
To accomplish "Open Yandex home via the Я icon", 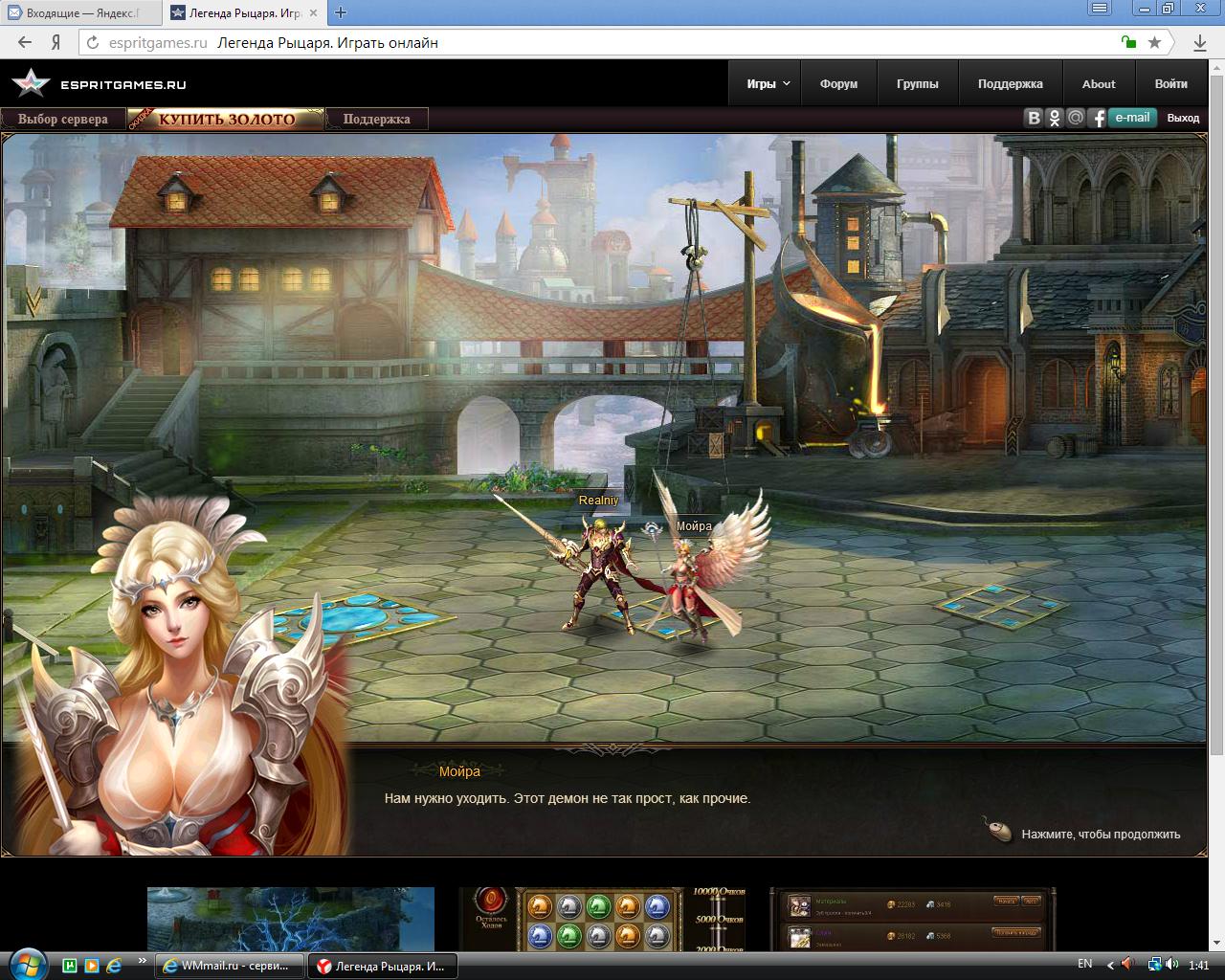I will point(56,42).
